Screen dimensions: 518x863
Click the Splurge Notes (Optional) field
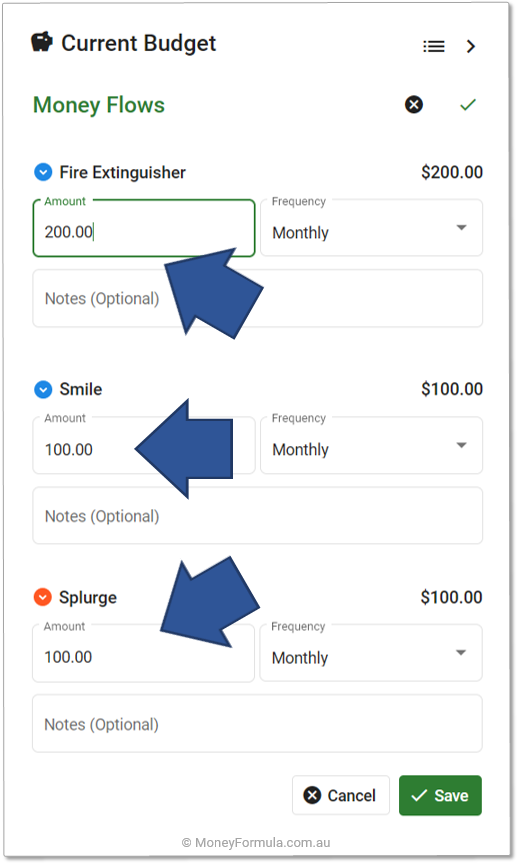click(x=257, y=723)
